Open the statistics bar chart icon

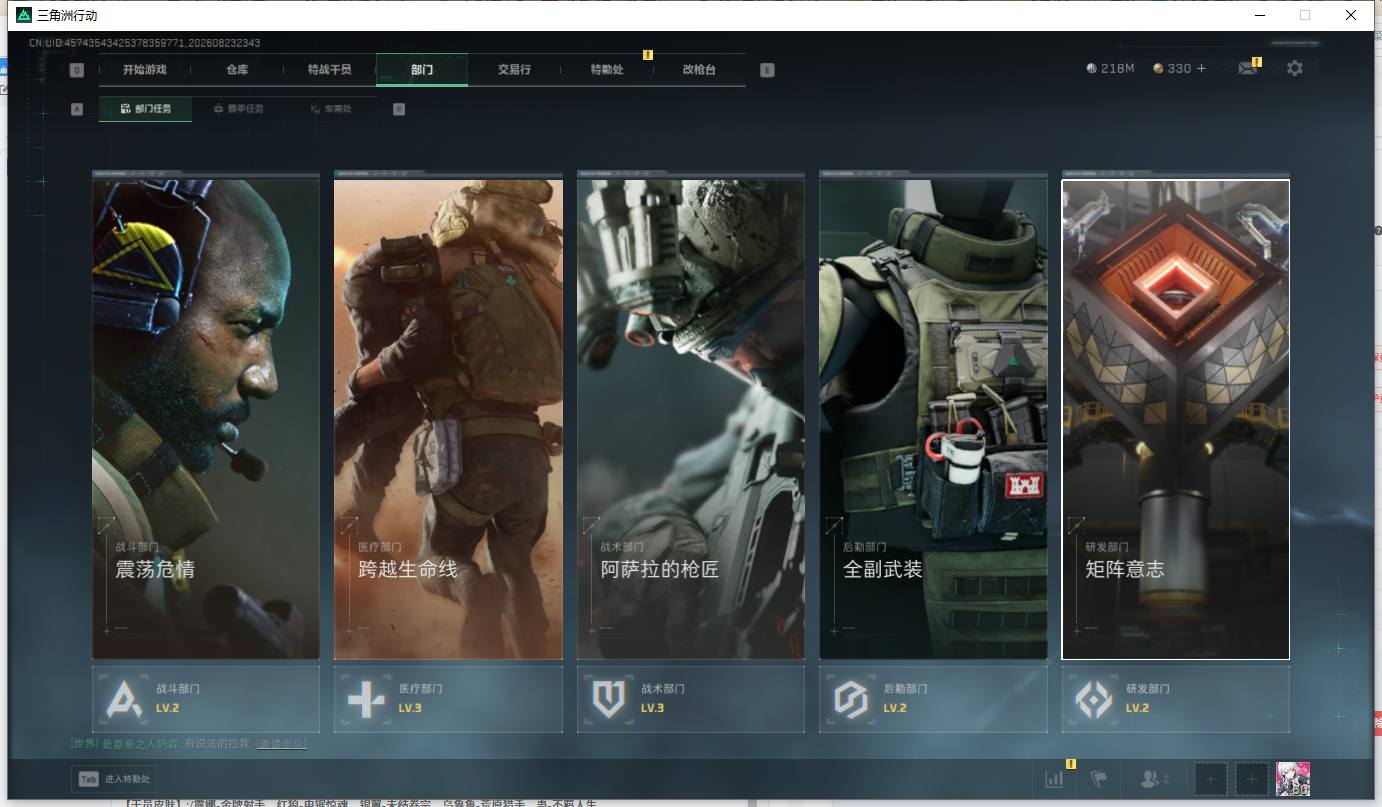[1054, 779]
